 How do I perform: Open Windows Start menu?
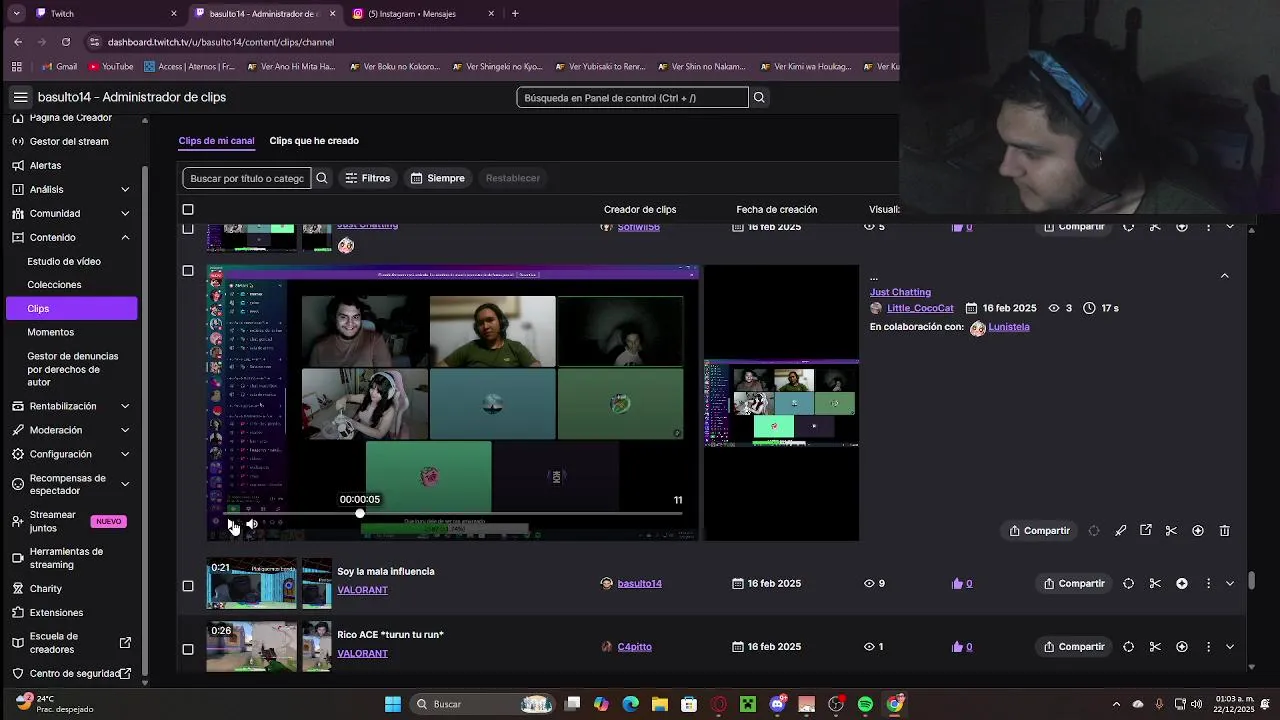(x=393, y=704)
